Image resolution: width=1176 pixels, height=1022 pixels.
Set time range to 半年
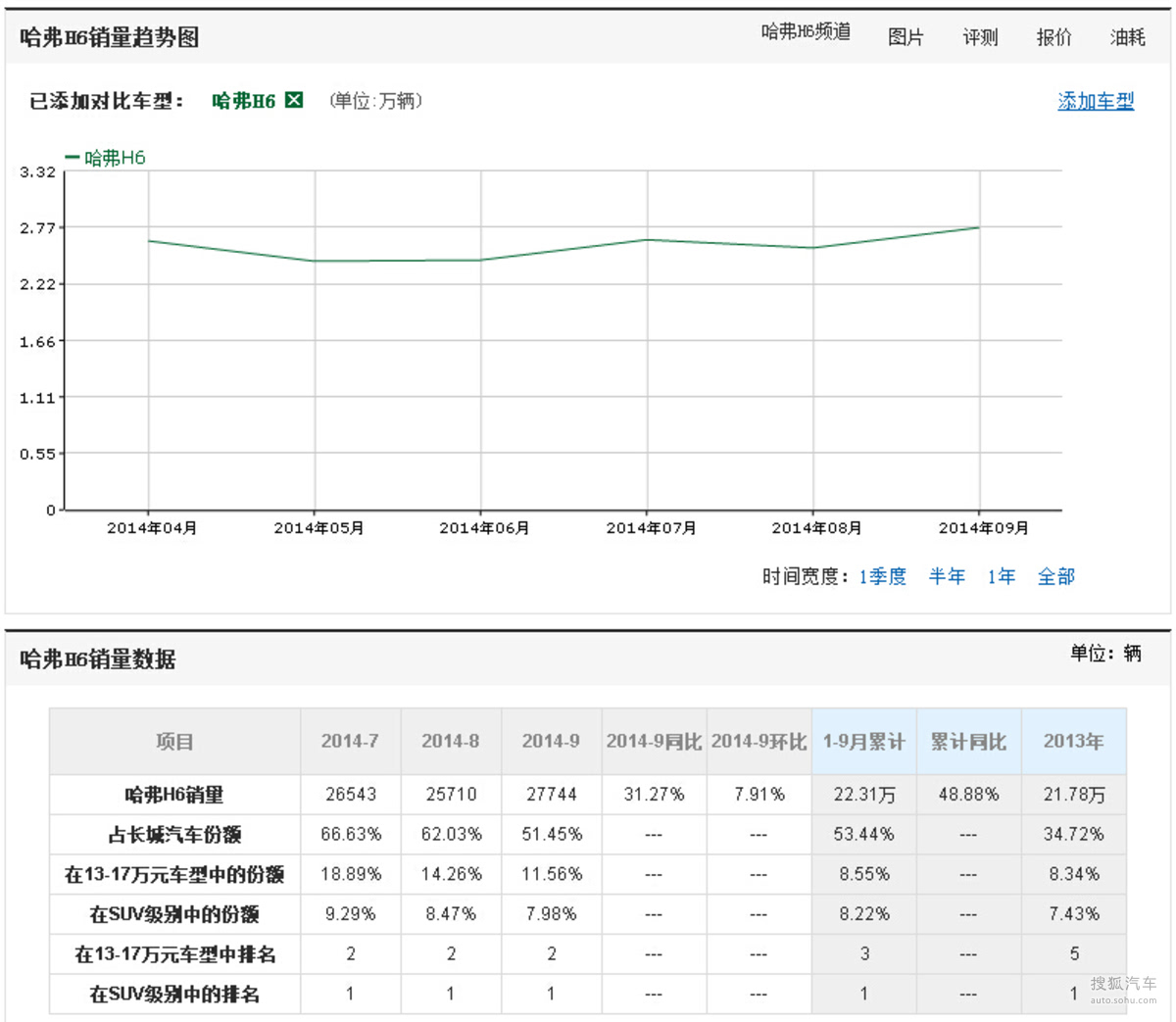(x=947, y=576)
